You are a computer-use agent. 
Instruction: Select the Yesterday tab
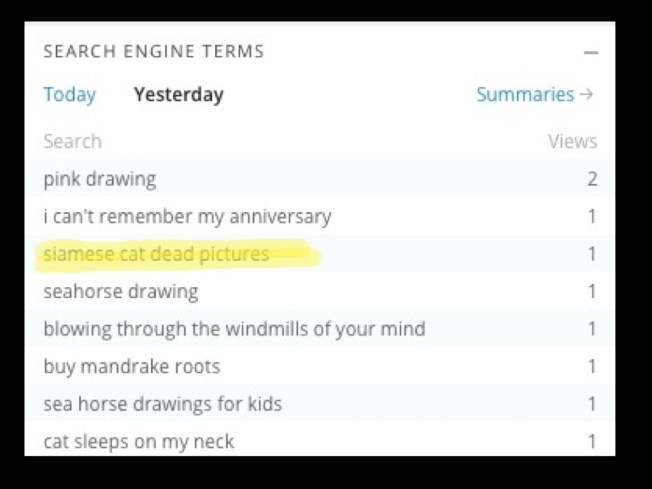coord(178,95)
